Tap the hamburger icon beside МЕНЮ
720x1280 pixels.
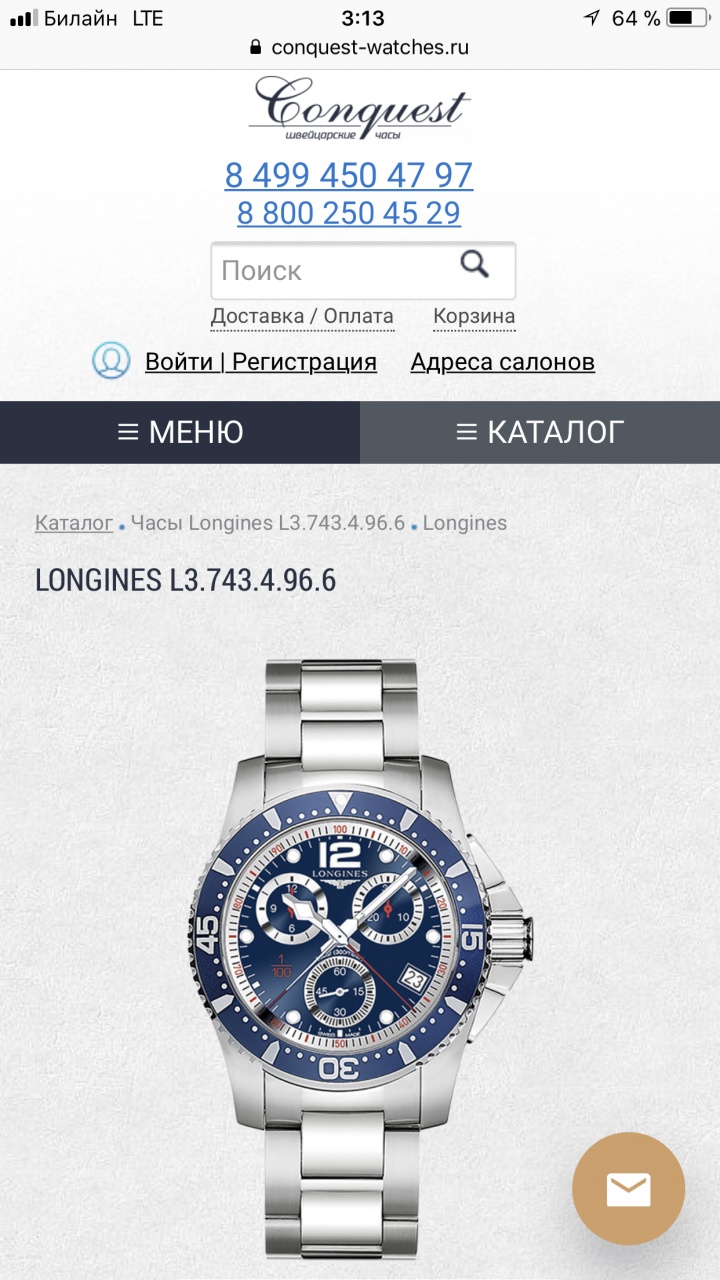128,432
